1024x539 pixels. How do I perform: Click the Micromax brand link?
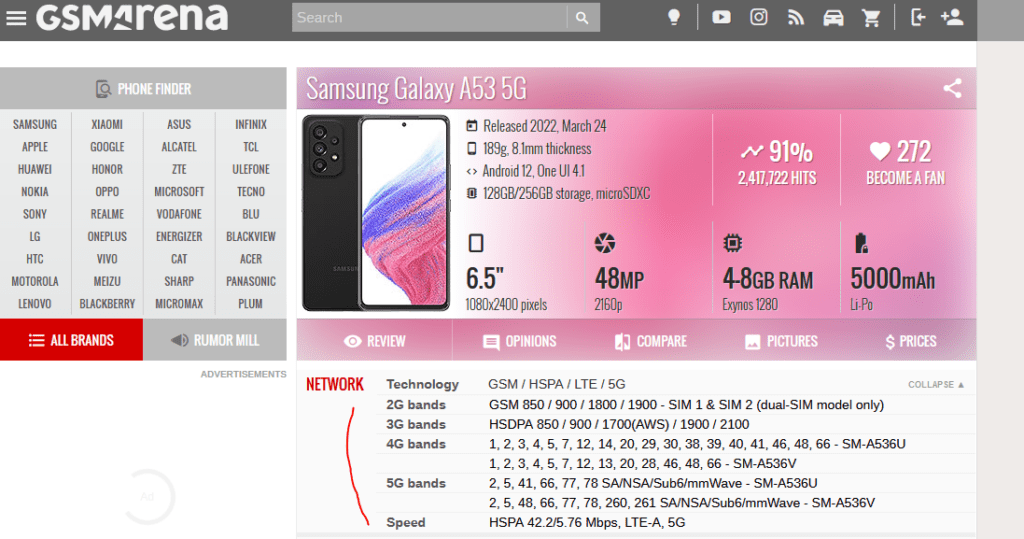tap(179, 304)
